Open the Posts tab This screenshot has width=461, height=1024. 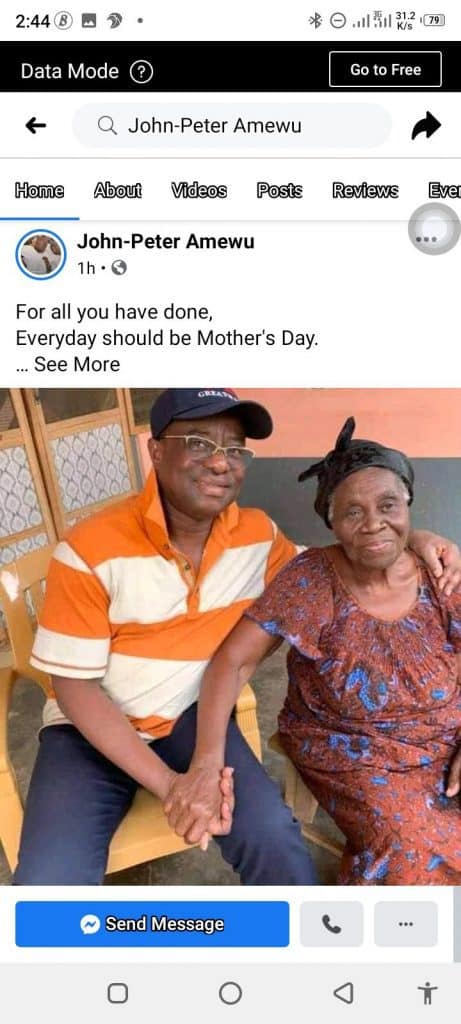click(279, 191)
